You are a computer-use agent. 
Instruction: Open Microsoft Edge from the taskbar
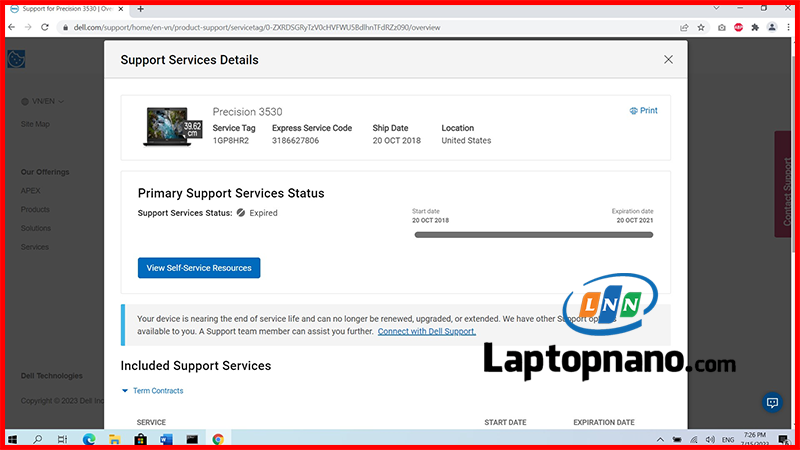[88, 439]
